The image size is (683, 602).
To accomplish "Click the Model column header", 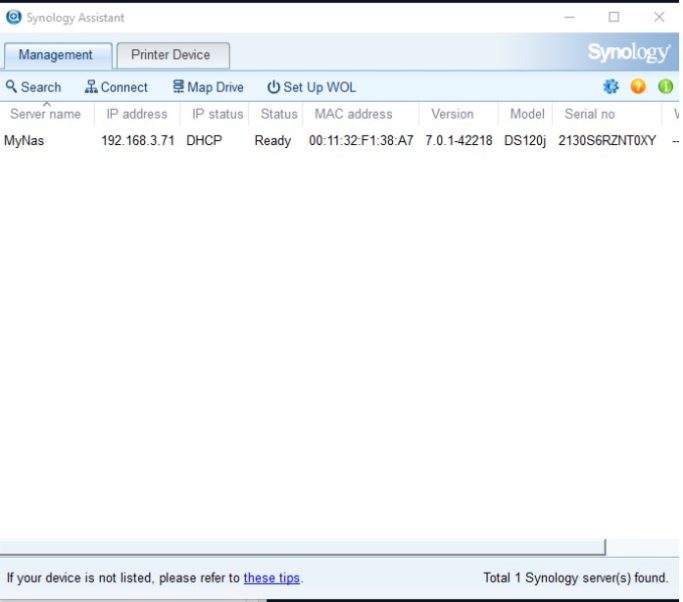I will [x=527, y=114].
